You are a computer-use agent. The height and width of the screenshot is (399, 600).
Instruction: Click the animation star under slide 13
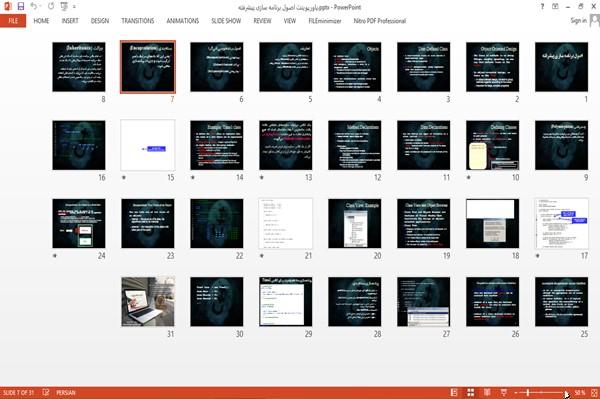(x=262, y=178)
